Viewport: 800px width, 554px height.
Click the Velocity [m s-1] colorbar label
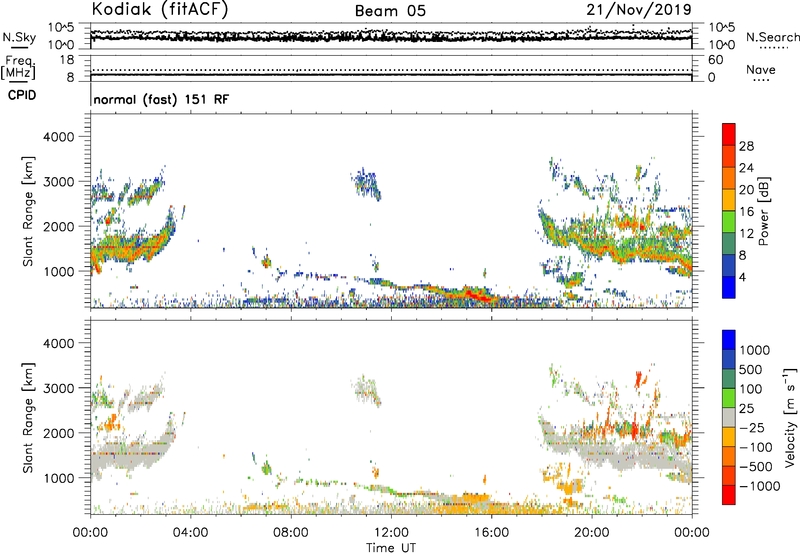coord(789,417)
